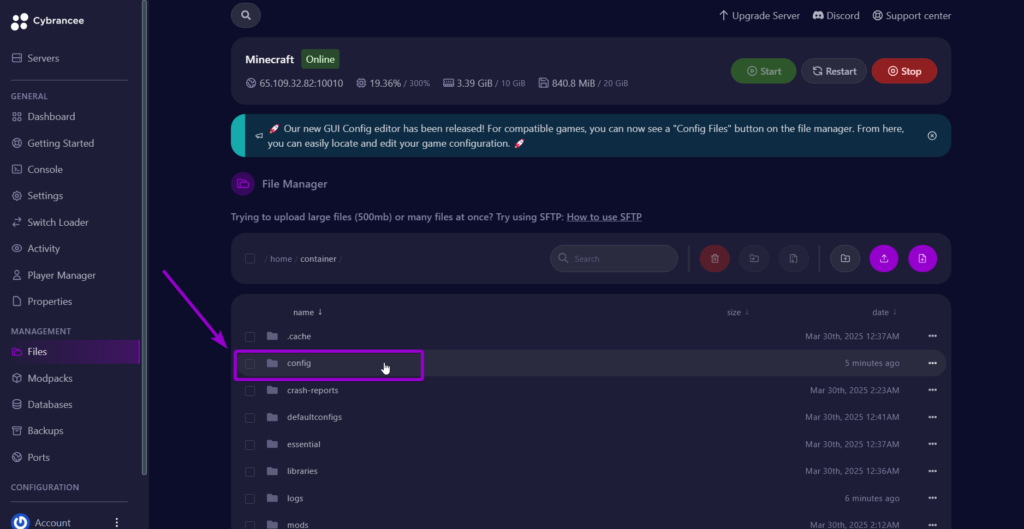
Task: Click the purple upload icon button
Action: click(884, 259)
